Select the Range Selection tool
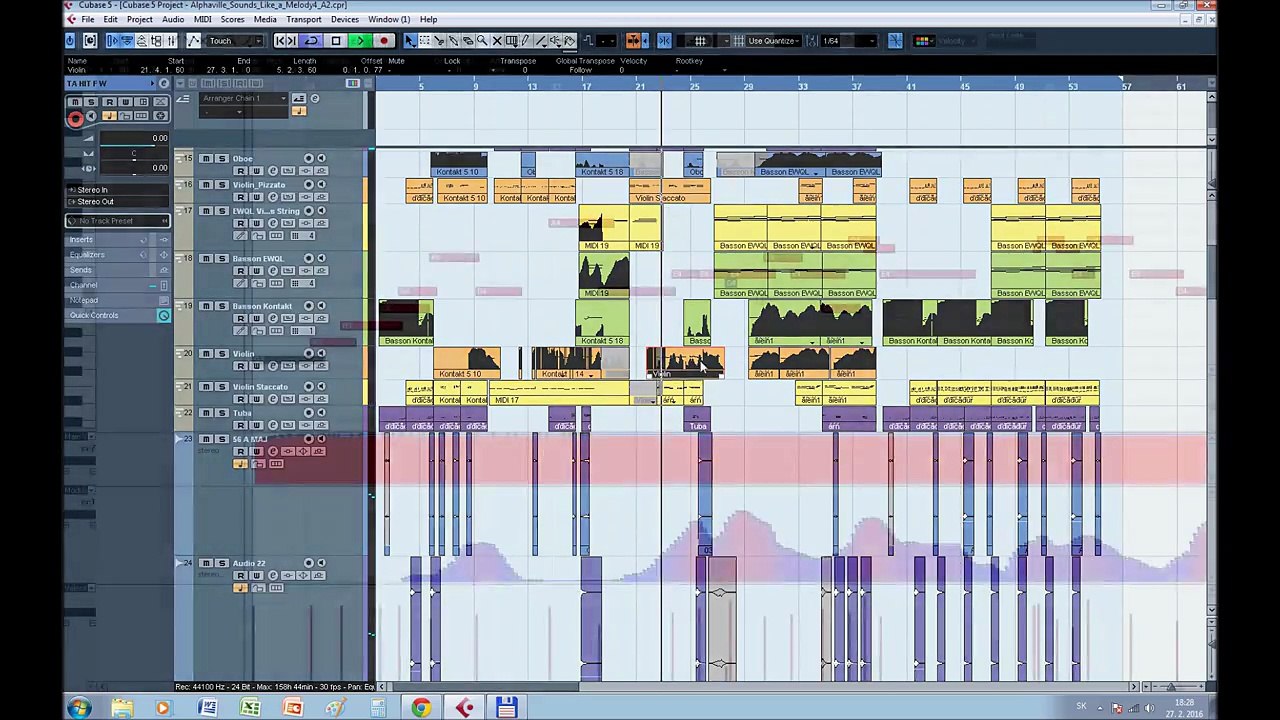This screenshot has height=720, width=1280. (x=424, y=41)
